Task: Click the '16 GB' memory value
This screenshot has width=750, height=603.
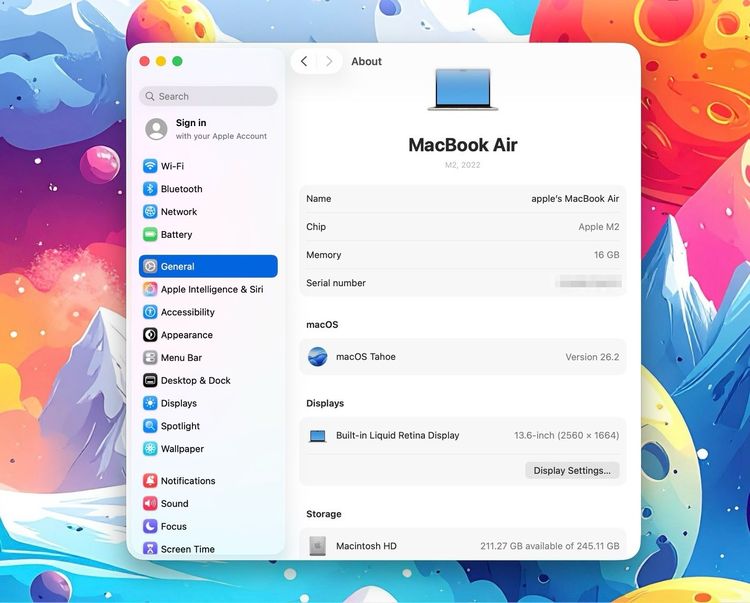Action: [607, 255]
